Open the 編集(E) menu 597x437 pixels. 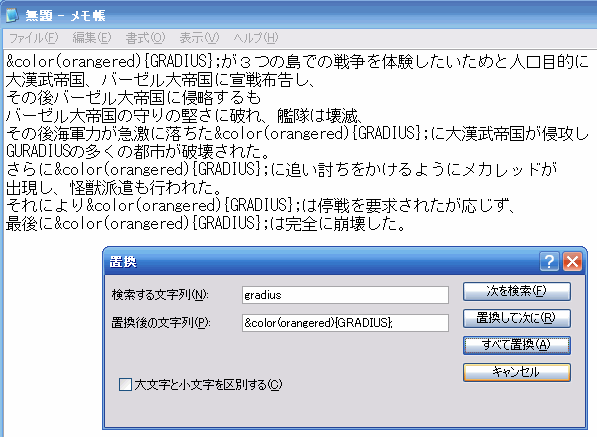click(x=92, y=38)
